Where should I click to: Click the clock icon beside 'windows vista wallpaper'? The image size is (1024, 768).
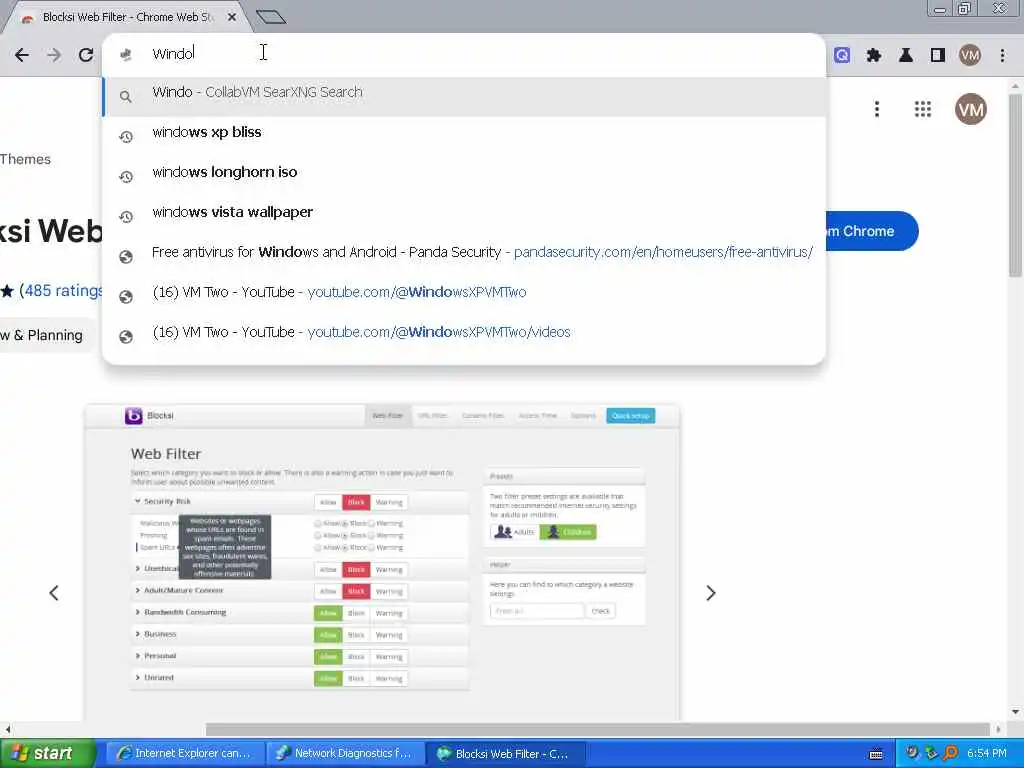[x=126, y=216]
